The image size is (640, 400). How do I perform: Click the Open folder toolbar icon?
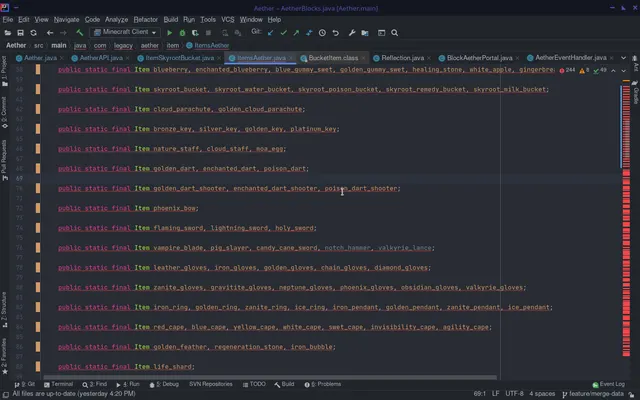coord(8,33)
